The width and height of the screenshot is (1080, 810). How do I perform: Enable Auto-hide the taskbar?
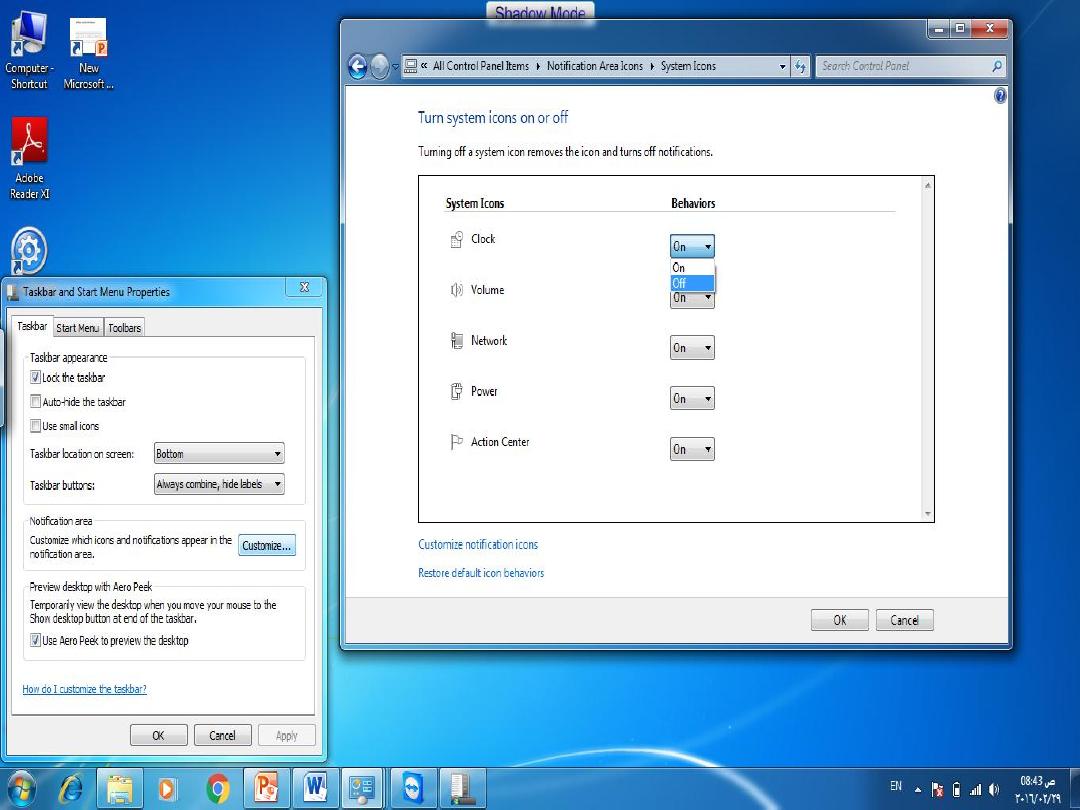[x=35, y=402]
